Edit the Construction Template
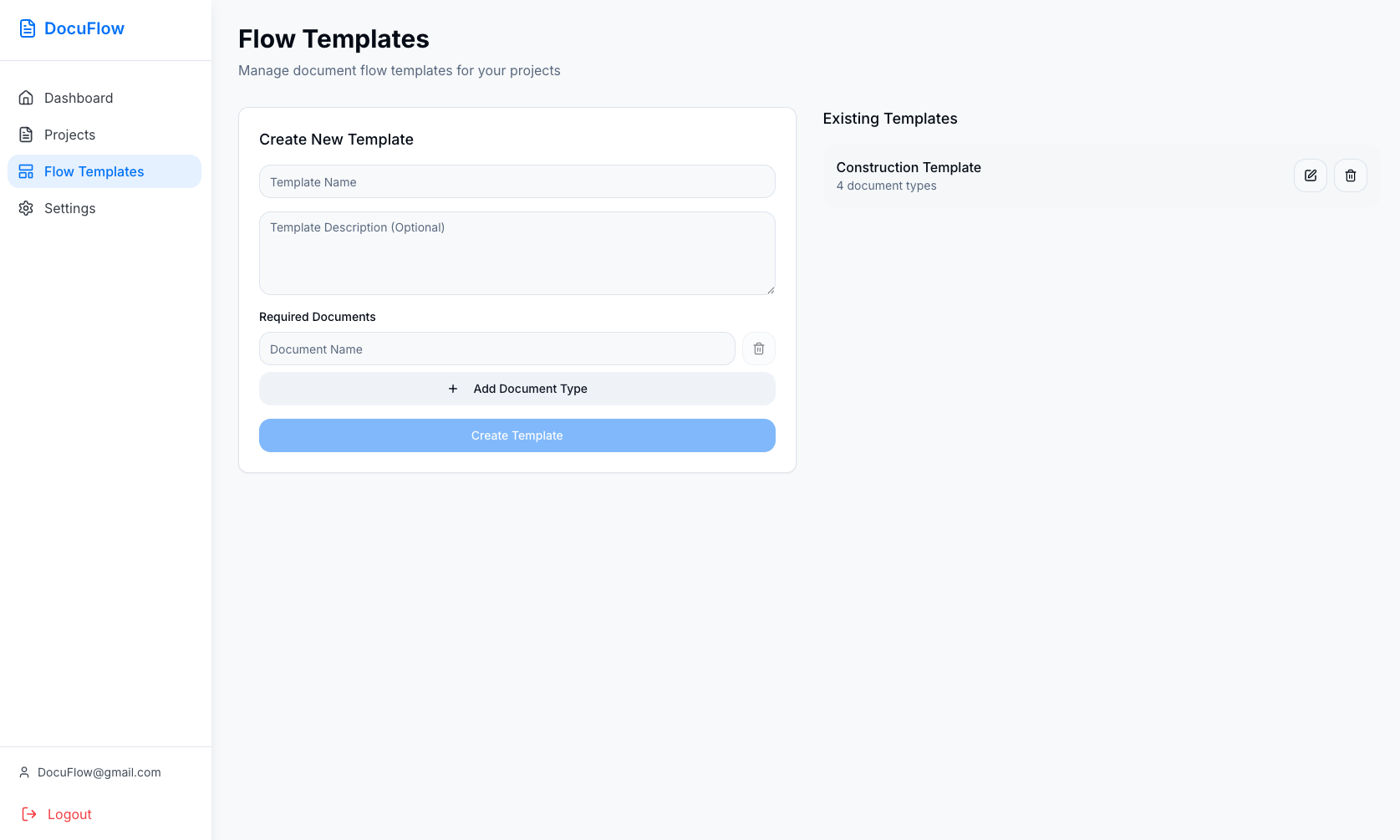1400x840 pixels. point(1310,176)
